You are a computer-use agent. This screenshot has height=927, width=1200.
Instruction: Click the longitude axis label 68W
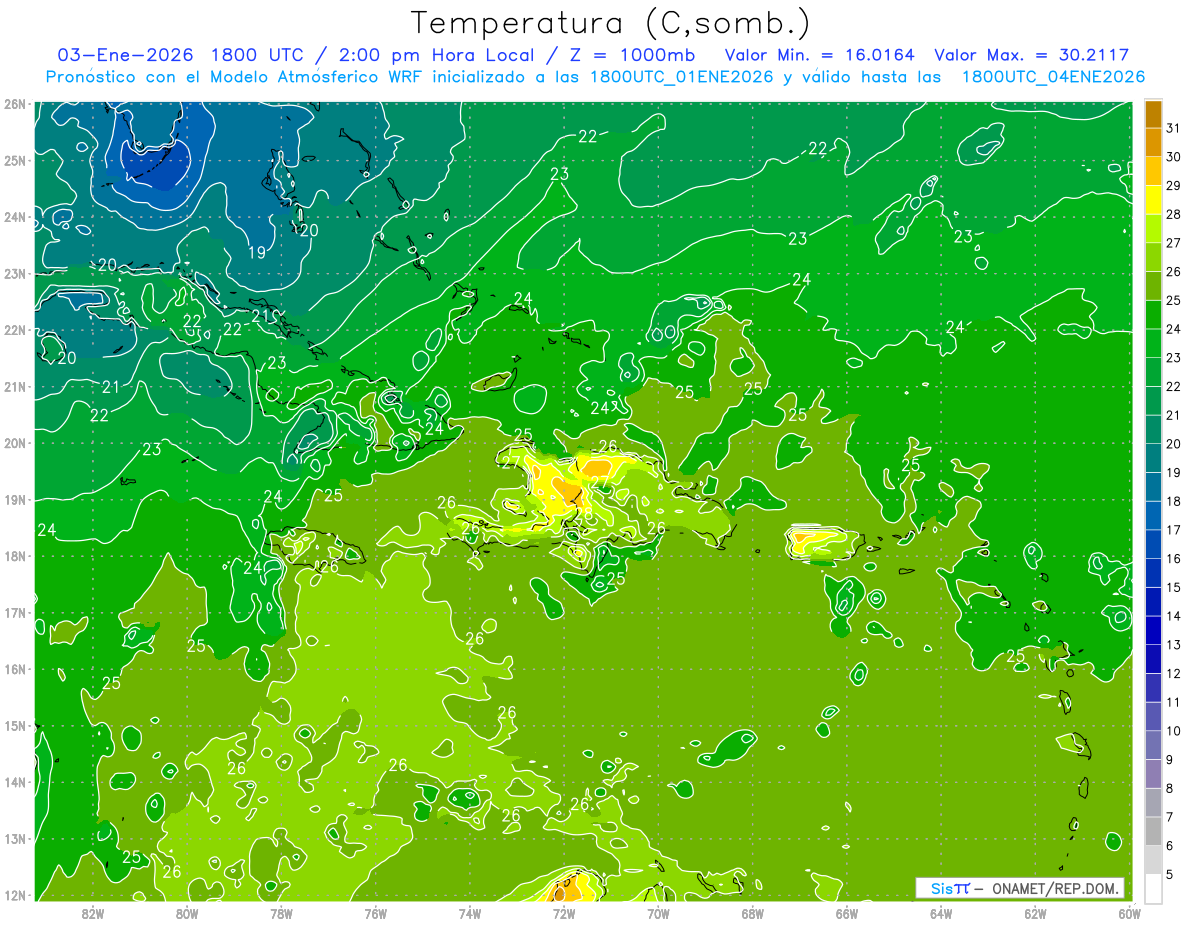point(752,913)
